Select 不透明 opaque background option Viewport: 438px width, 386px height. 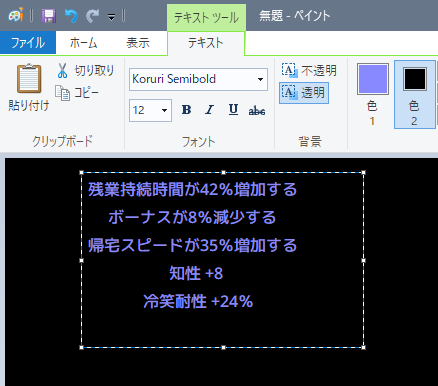(x=309, y=70)
